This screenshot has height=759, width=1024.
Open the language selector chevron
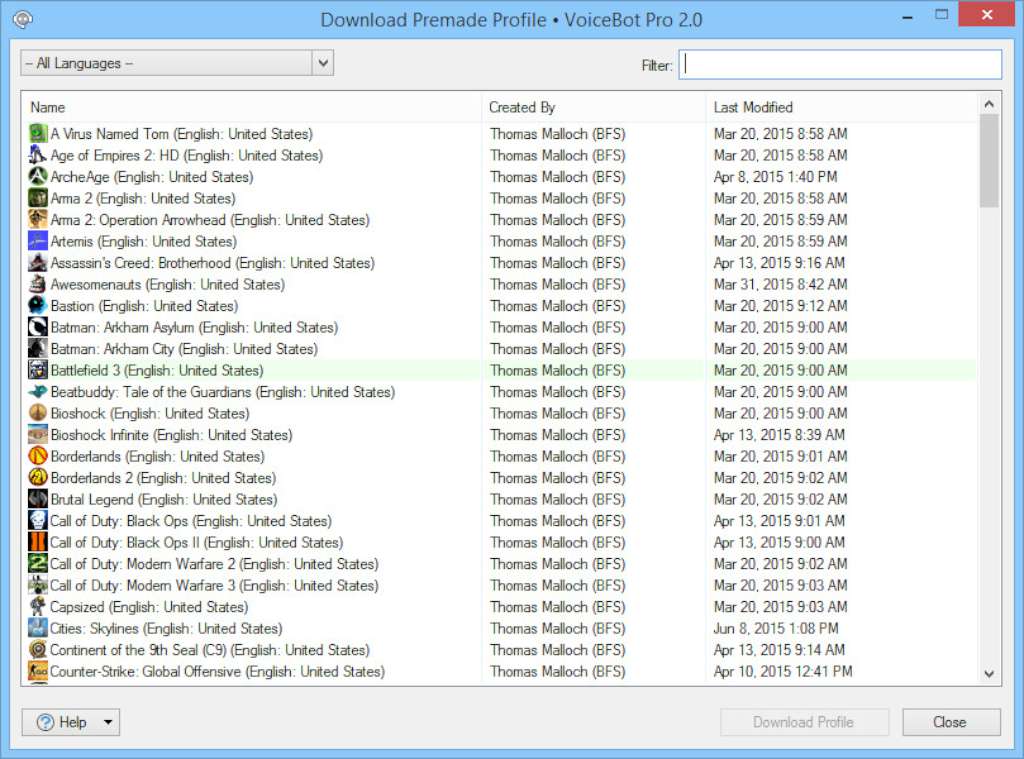[322, 62]
